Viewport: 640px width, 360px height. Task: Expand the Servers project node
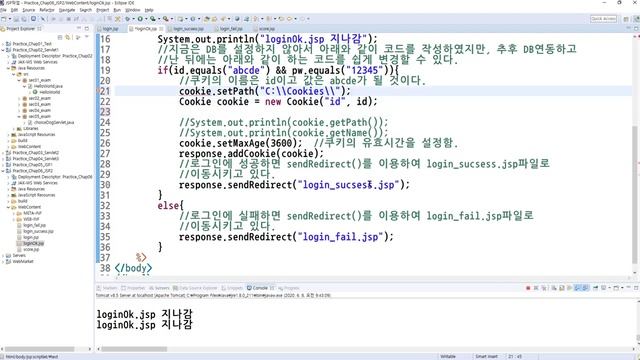pos(3,256)
